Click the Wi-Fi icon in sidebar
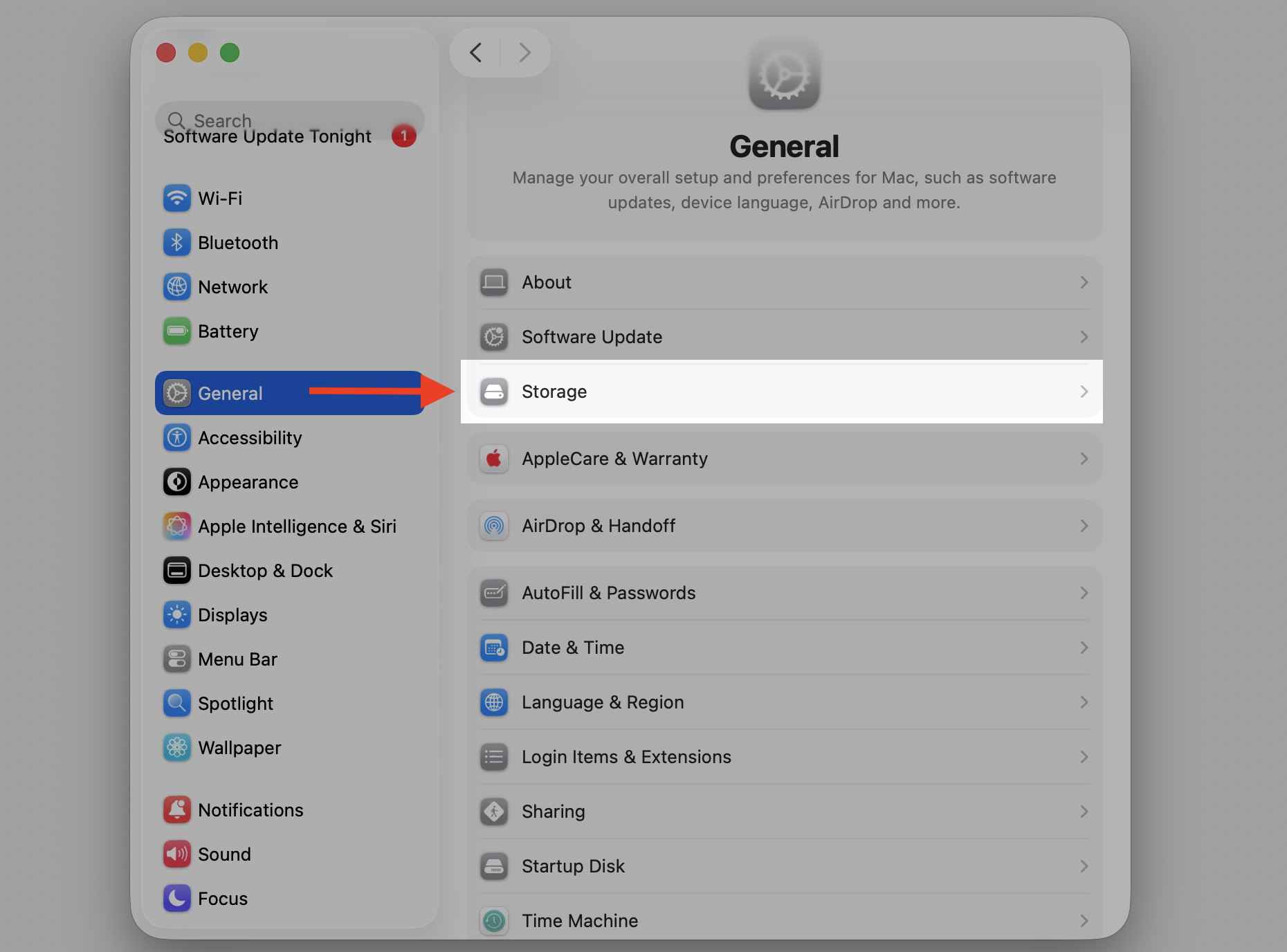This screenshot has width=1287, height=952. click(177, 199)
